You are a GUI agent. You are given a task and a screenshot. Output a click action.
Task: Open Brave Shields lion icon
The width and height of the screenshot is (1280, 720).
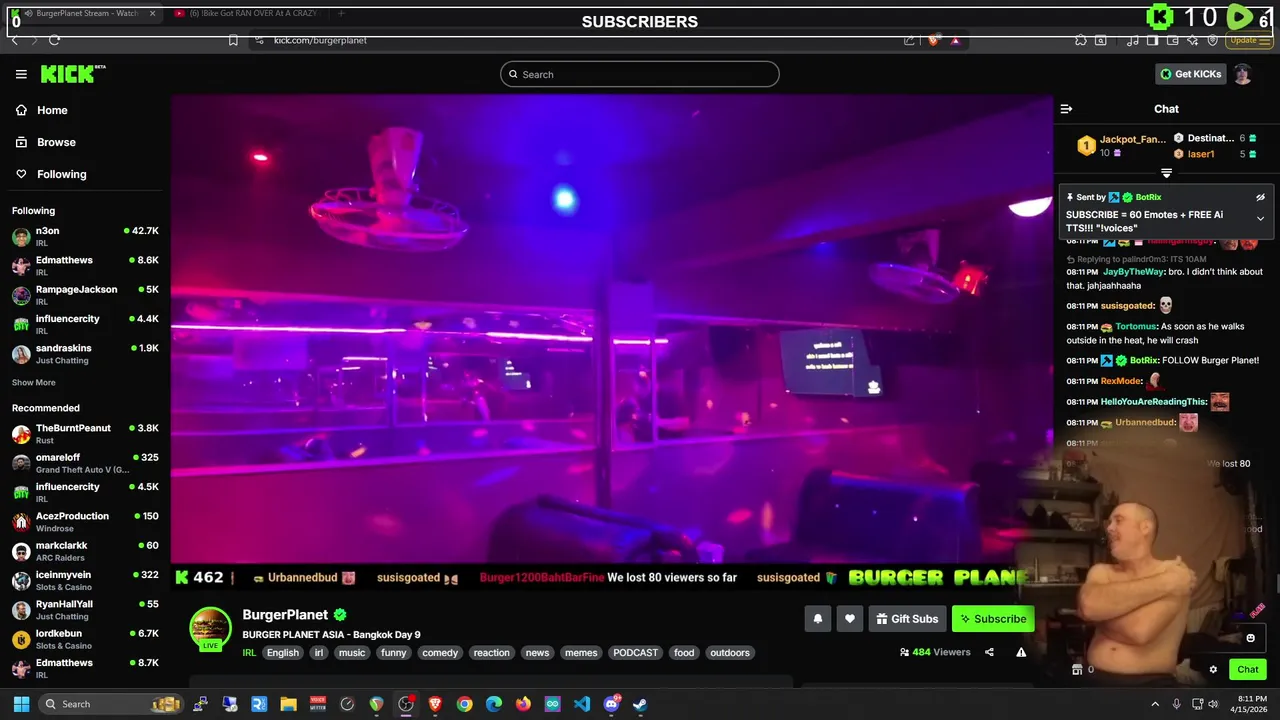click(x=933, y=40)
